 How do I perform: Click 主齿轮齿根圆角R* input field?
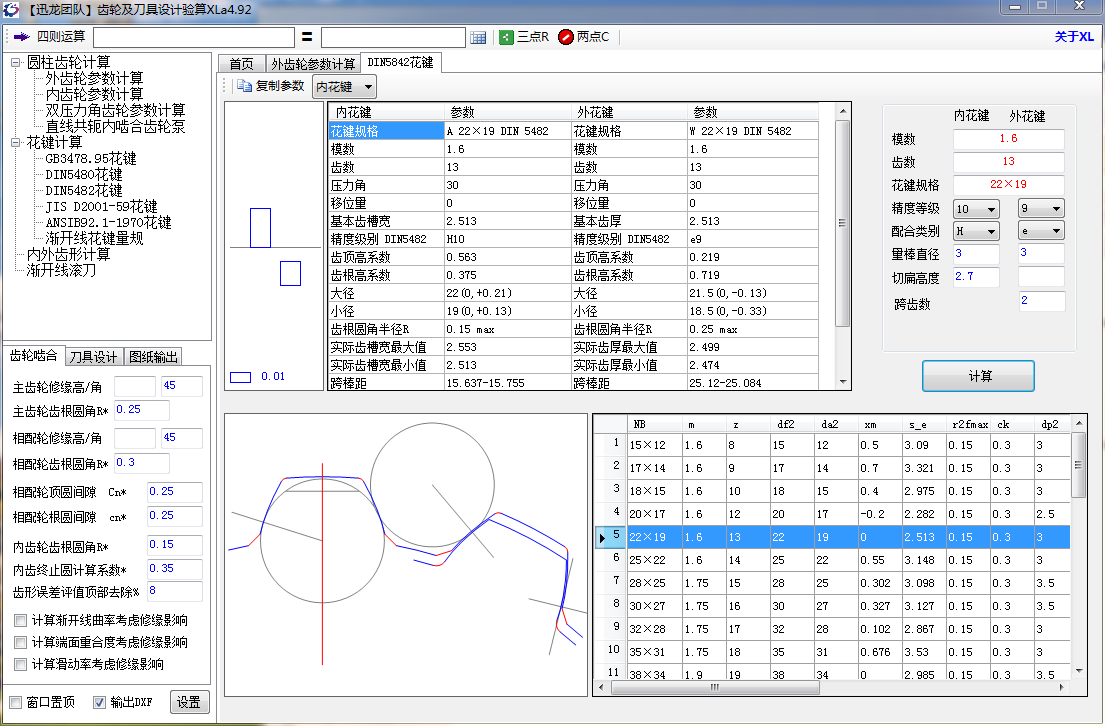[142, 410]
